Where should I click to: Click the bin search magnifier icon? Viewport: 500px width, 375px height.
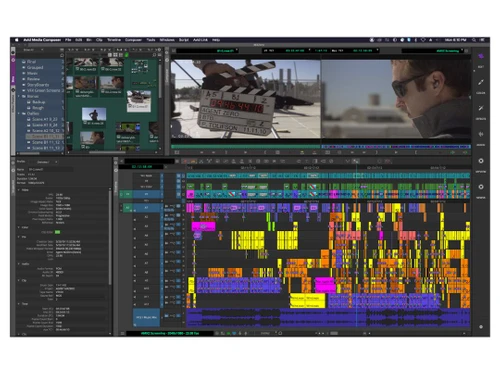(x=154, y=55)
